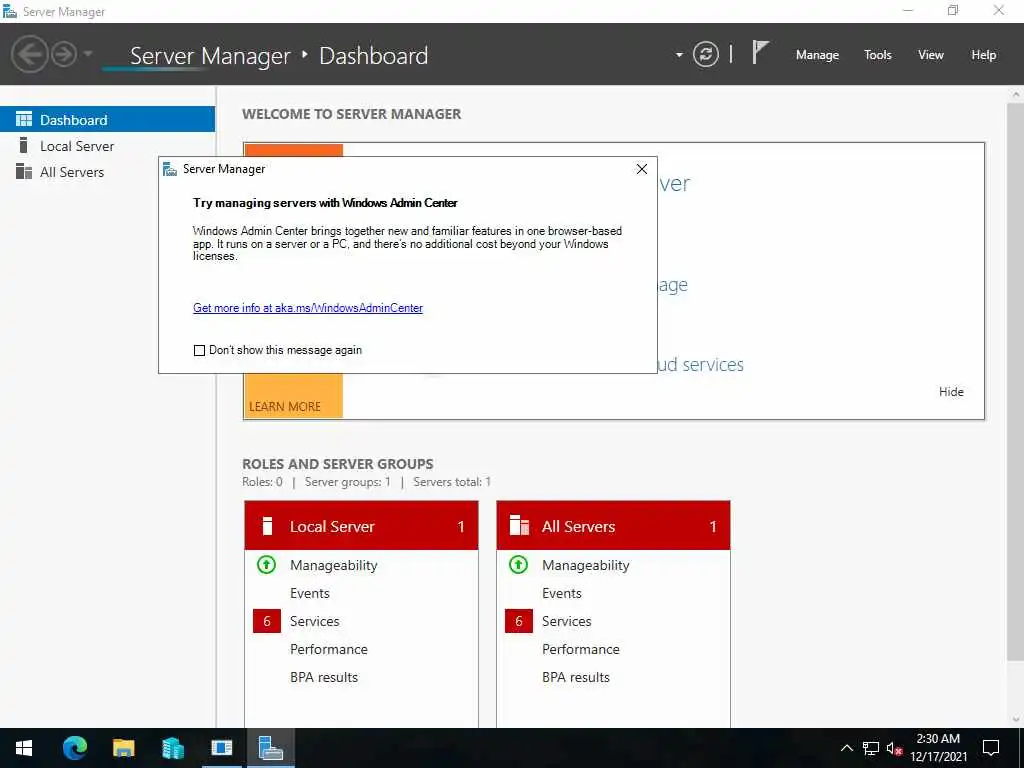Open Services in Local Server tile
Screen dimensions: 1024x768
coord(315,621)
